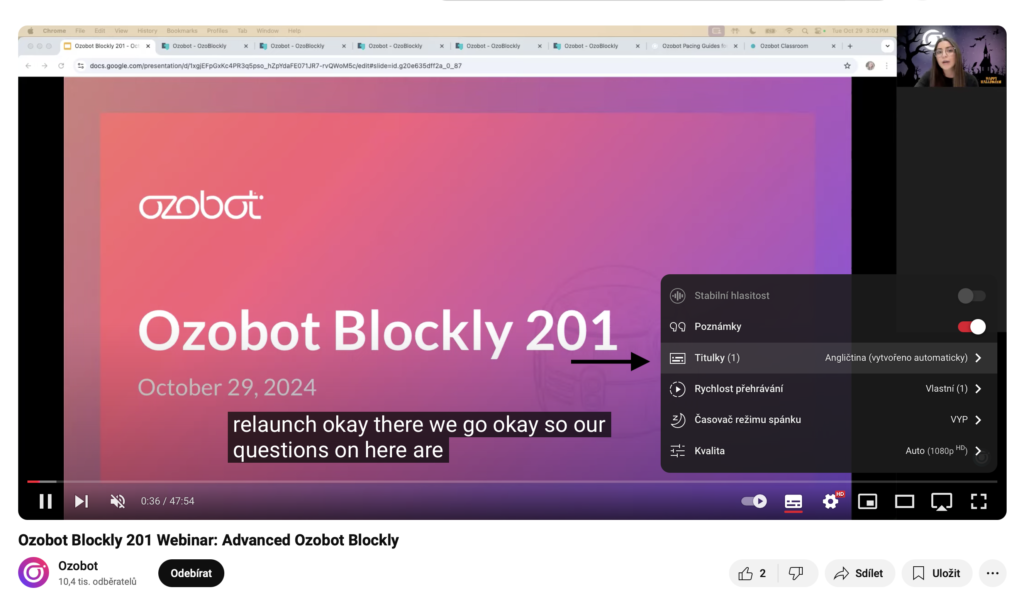Click the Auto (1080p HD) quality value
Viewport: 1024px width, 596px height.
point(936,450)
